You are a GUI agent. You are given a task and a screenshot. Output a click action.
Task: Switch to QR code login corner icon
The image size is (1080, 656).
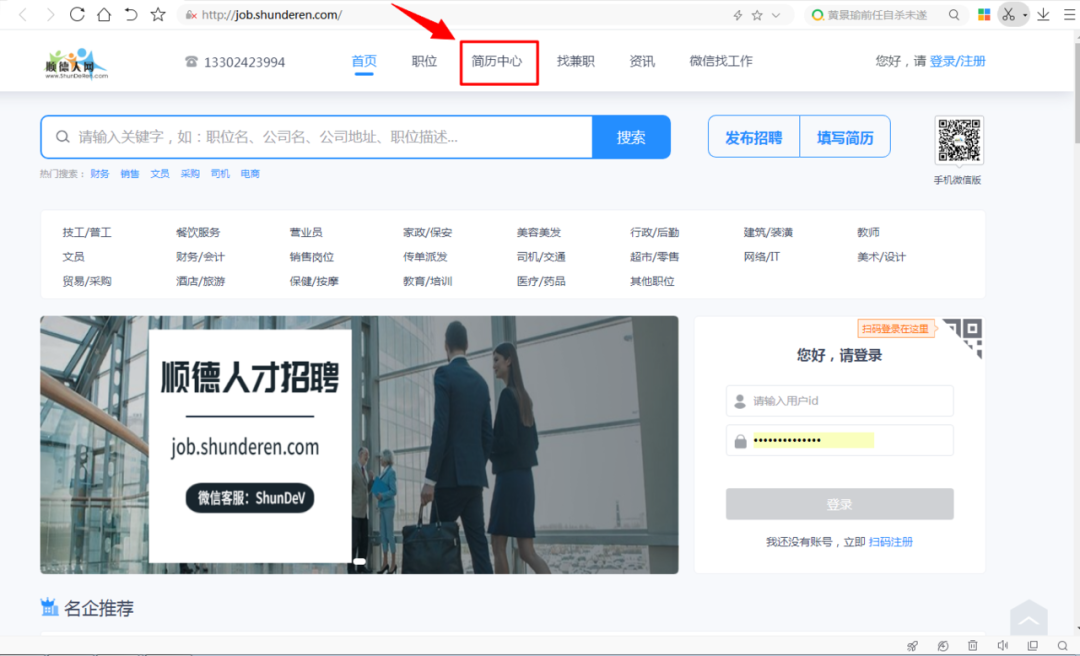pos(964,336)
